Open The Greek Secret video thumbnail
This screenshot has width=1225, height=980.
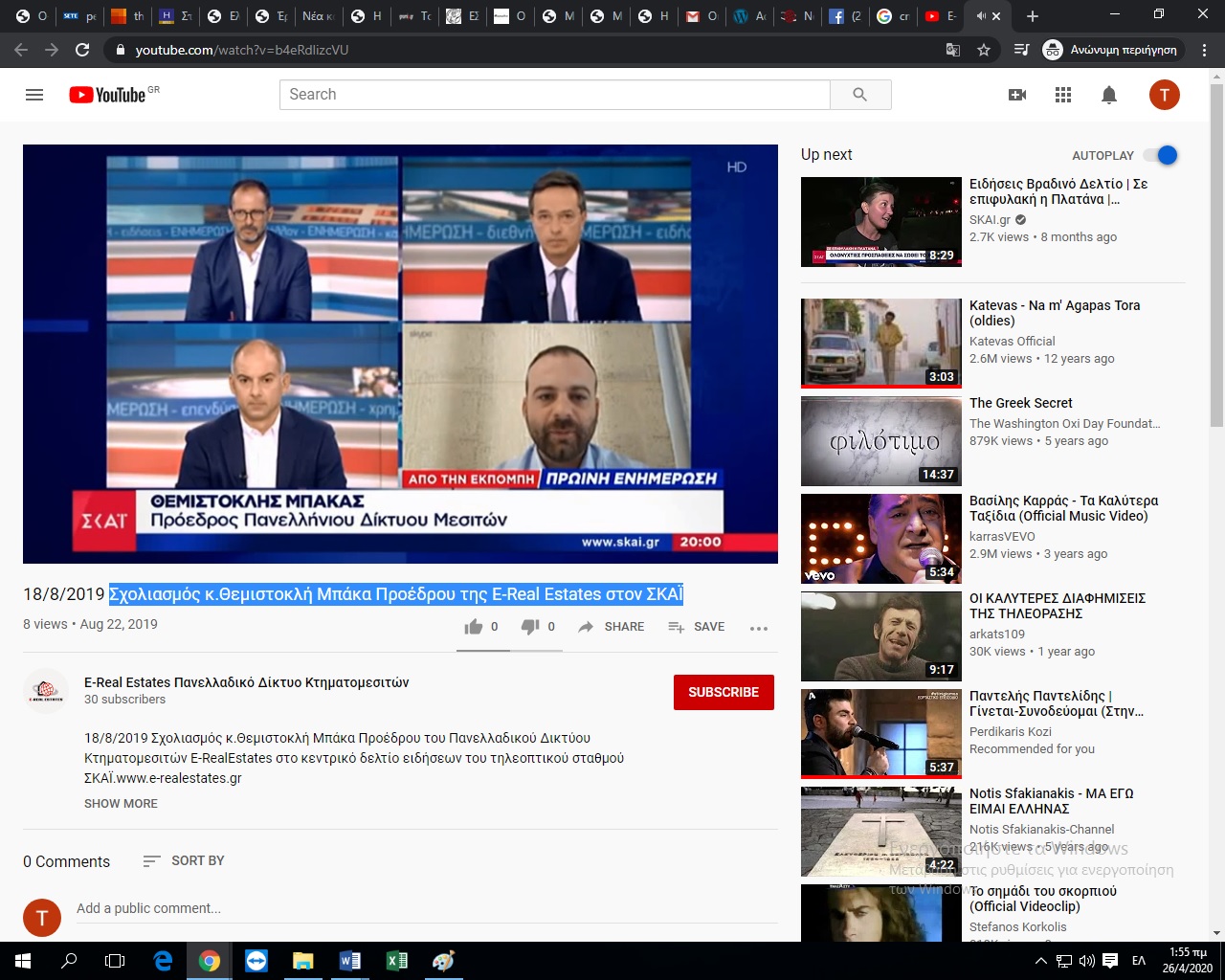click(x=881, y=441)
